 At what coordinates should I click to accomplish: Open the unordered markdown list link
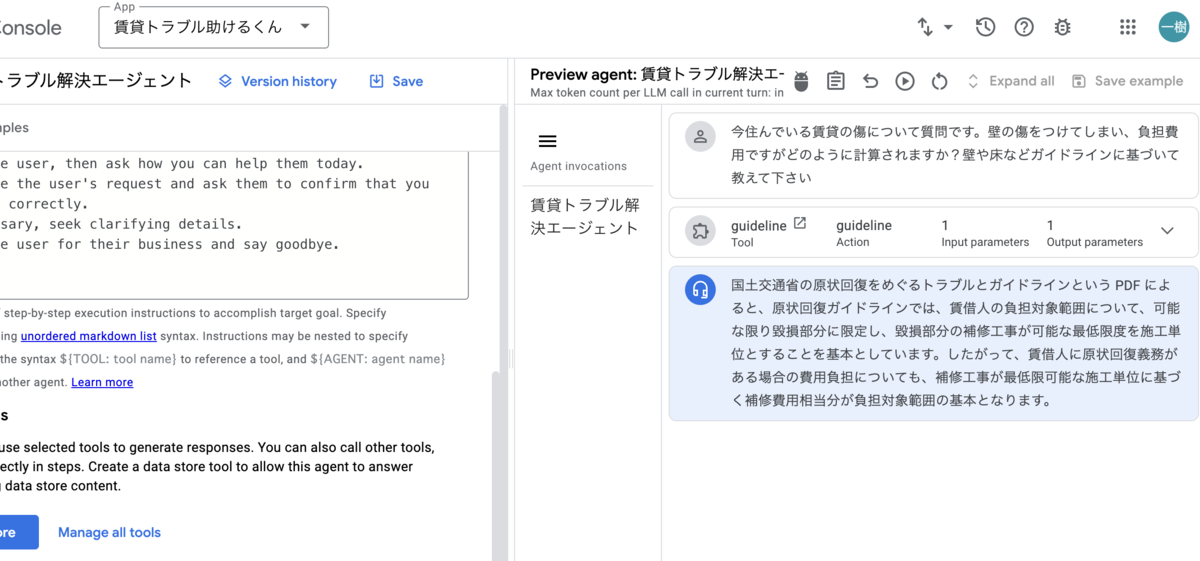point(88,336)
